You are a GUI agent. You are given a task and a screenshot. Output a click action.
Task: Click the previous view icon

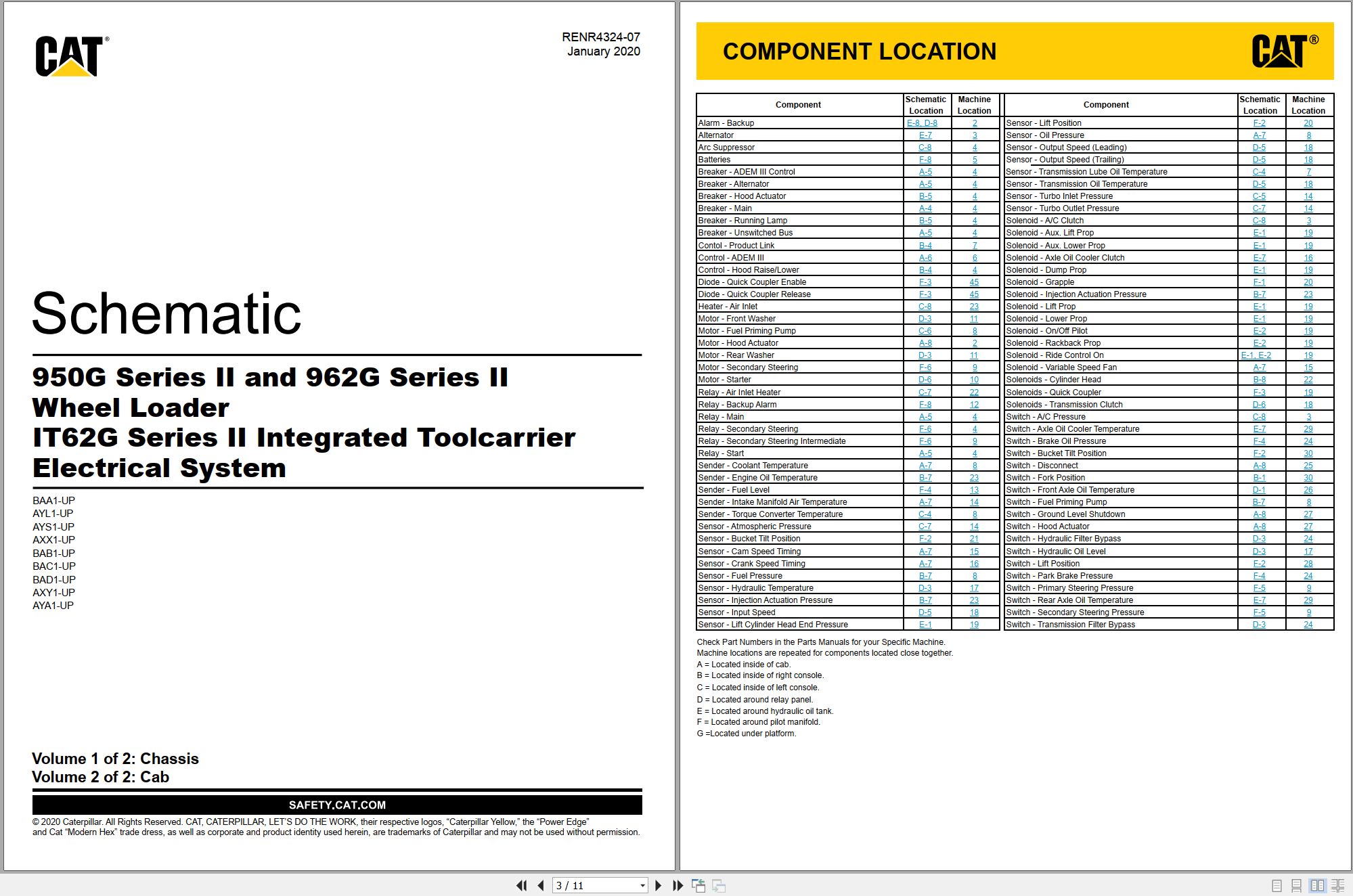point(698,885)
